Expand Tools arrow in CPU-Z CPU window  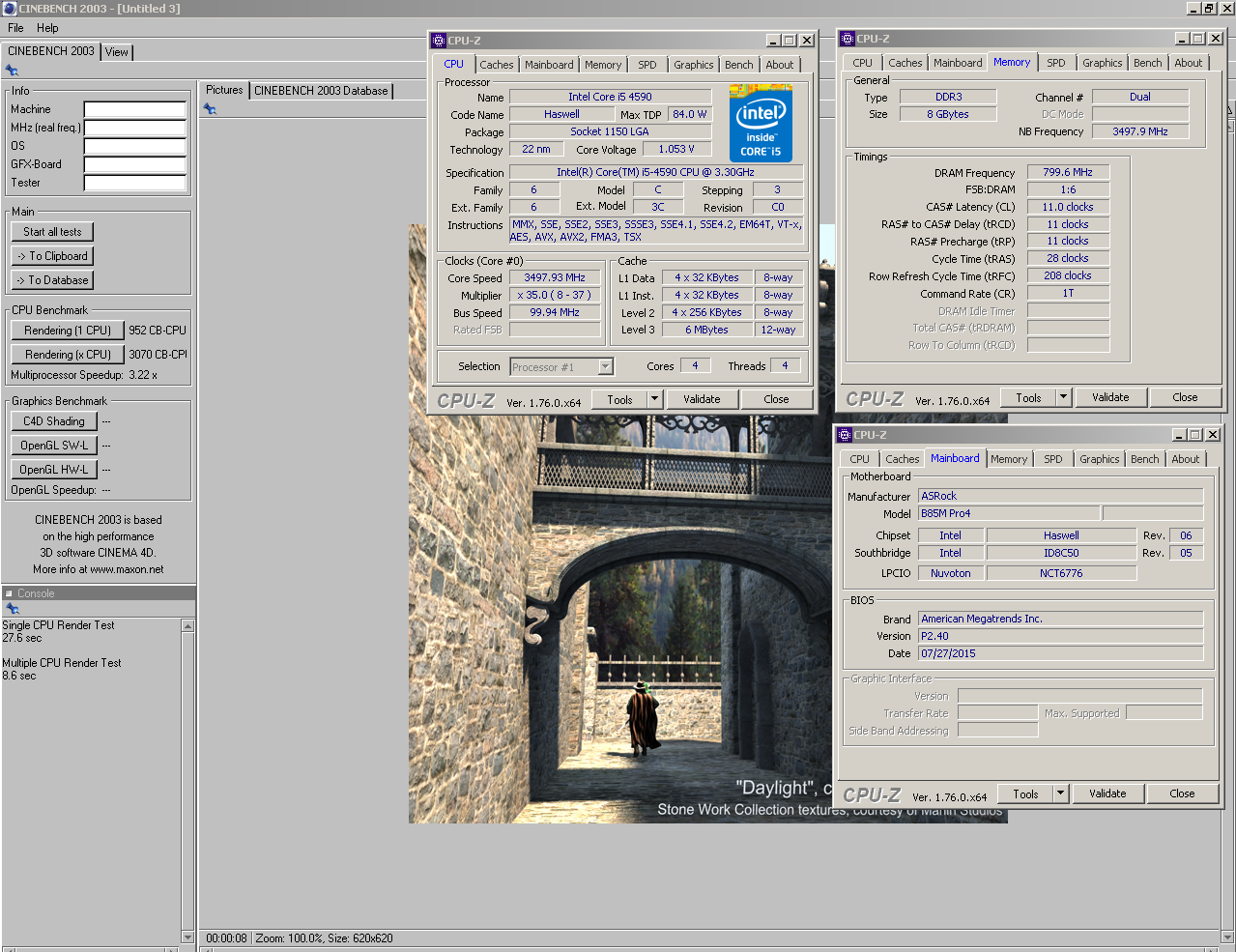point(654,399)
